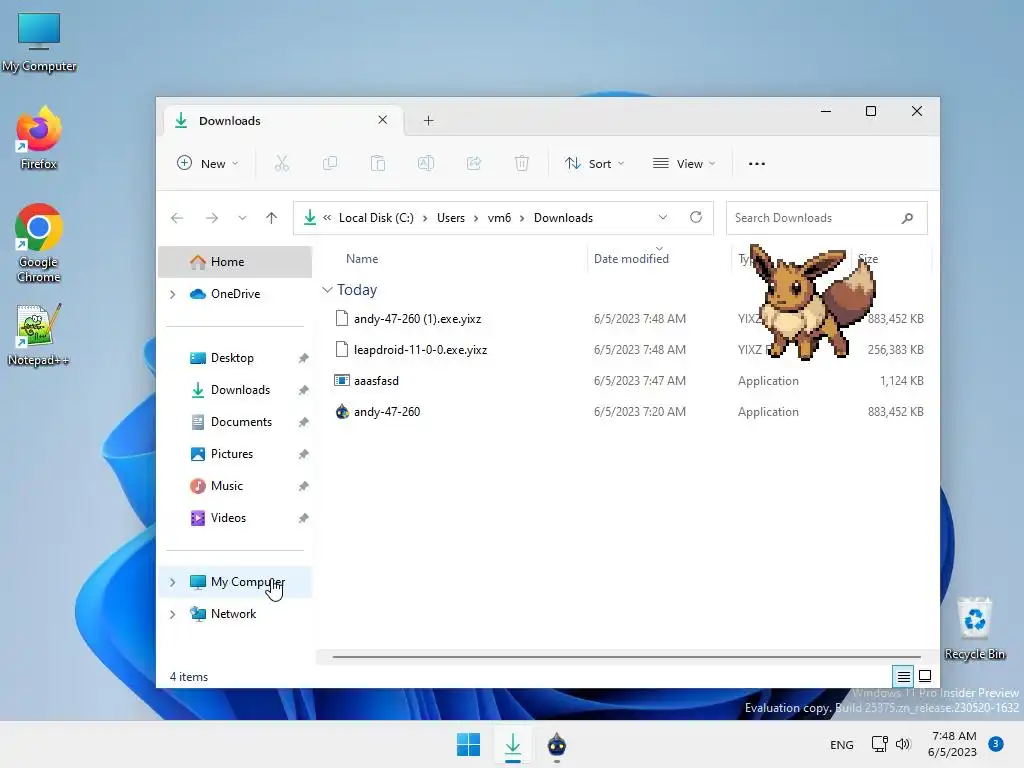Click the Delete trash icon
The image size is (1024, 768).
[522, 163]
